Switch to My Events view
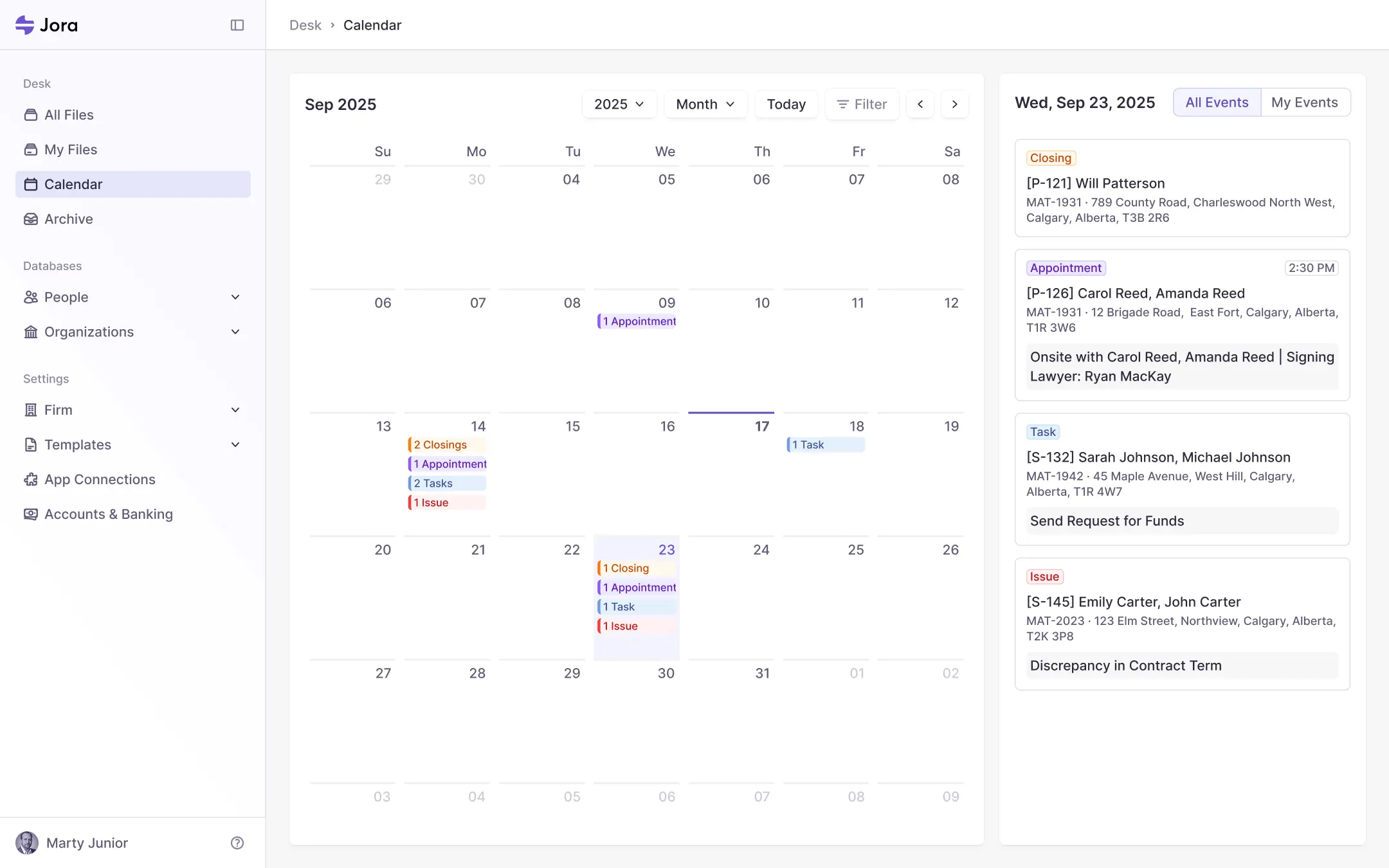Screen dimensions: 1389x868 coord(1305,102)
